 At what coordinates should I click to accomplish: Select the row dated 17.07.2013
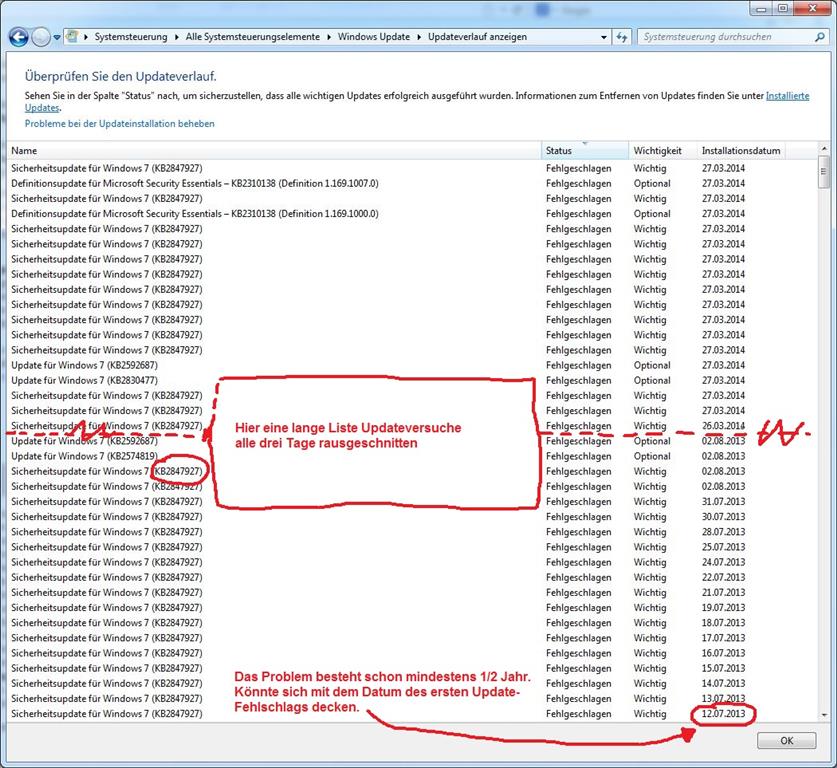(x=411, y=638)
